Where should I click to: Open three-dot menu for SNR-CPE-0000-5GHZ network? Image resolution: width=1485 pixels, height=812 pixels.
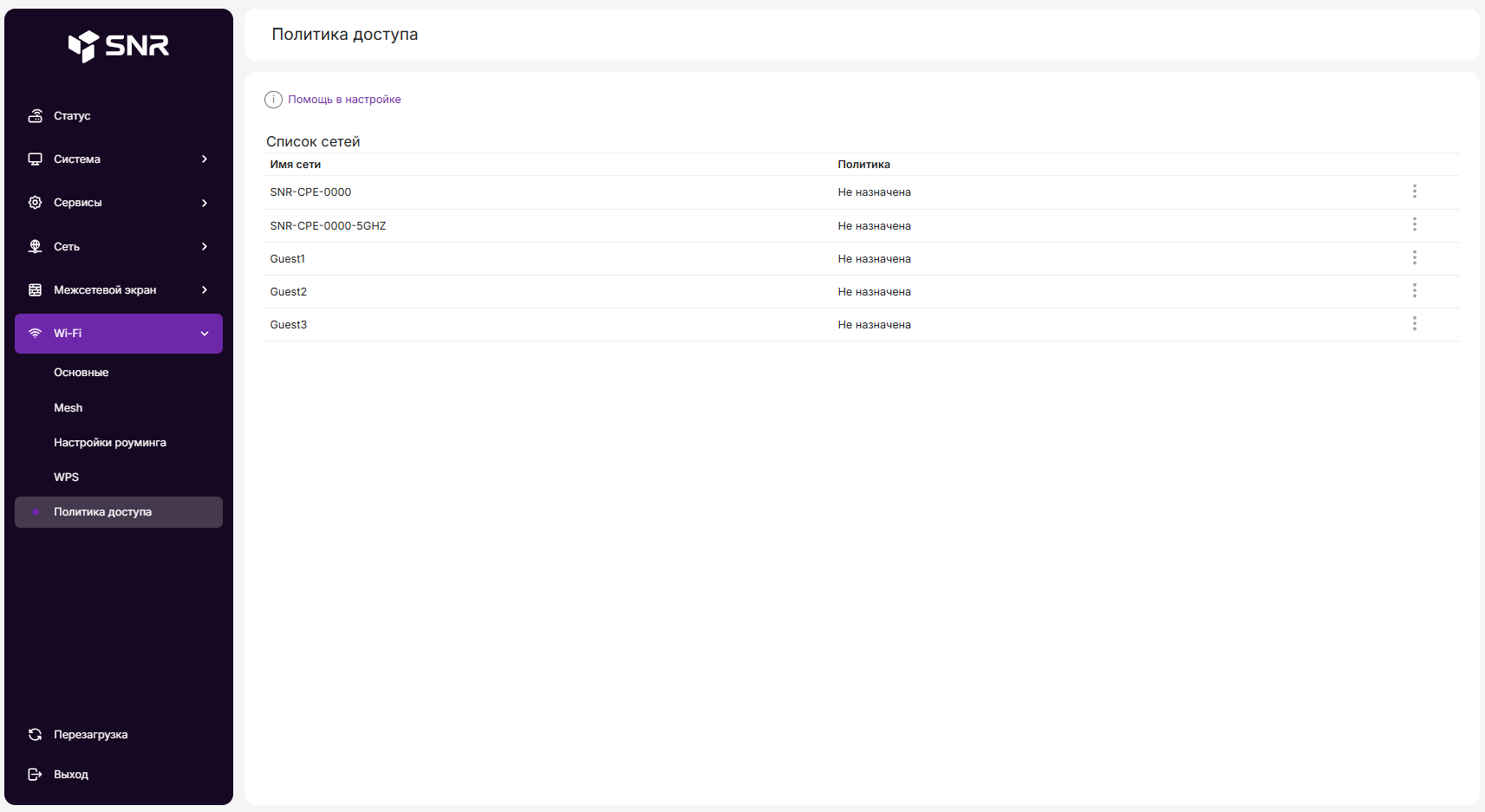click(1414, 224)
